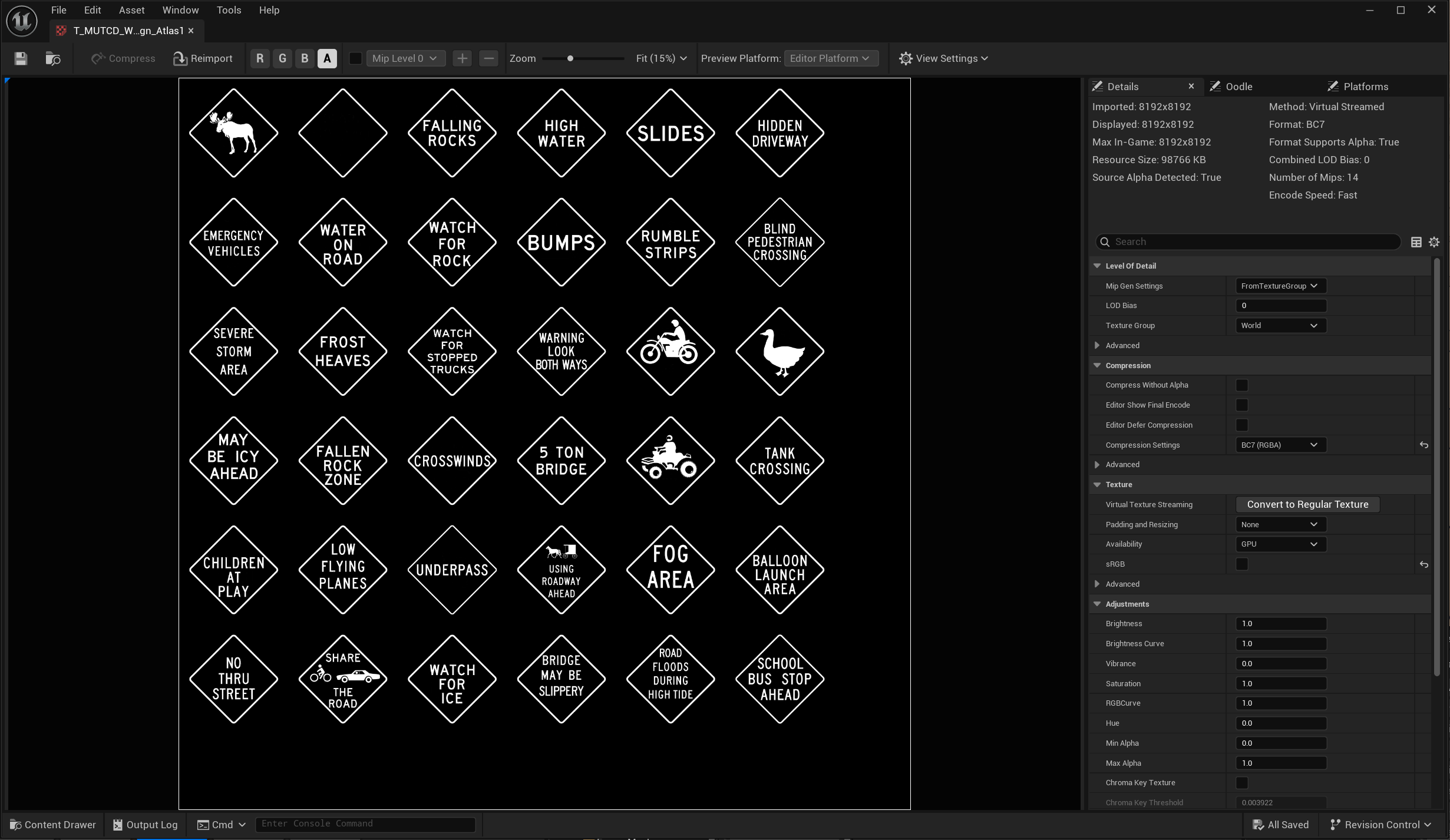Open Compression Settings BC7 dropdown
Screen dimensions: 1450x840
[1280, 445]
